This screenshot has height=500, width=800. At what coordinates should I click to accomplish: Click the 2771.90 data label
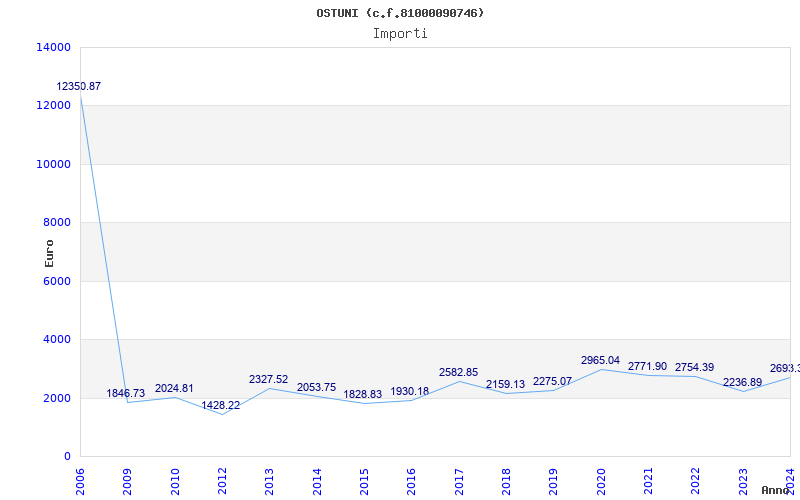pyautogui.click(x=647, y=366)
